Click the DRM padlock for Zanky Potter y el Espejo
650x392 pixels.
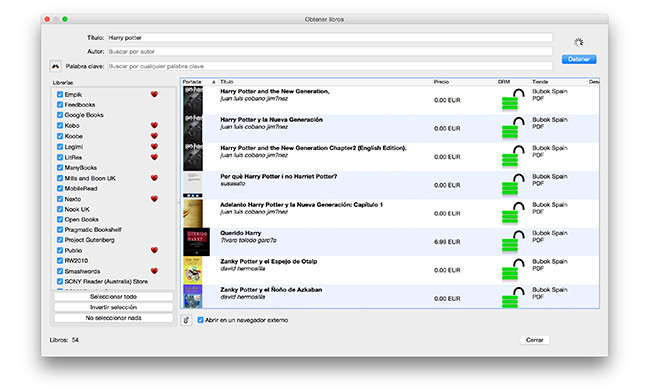(512, 269)
